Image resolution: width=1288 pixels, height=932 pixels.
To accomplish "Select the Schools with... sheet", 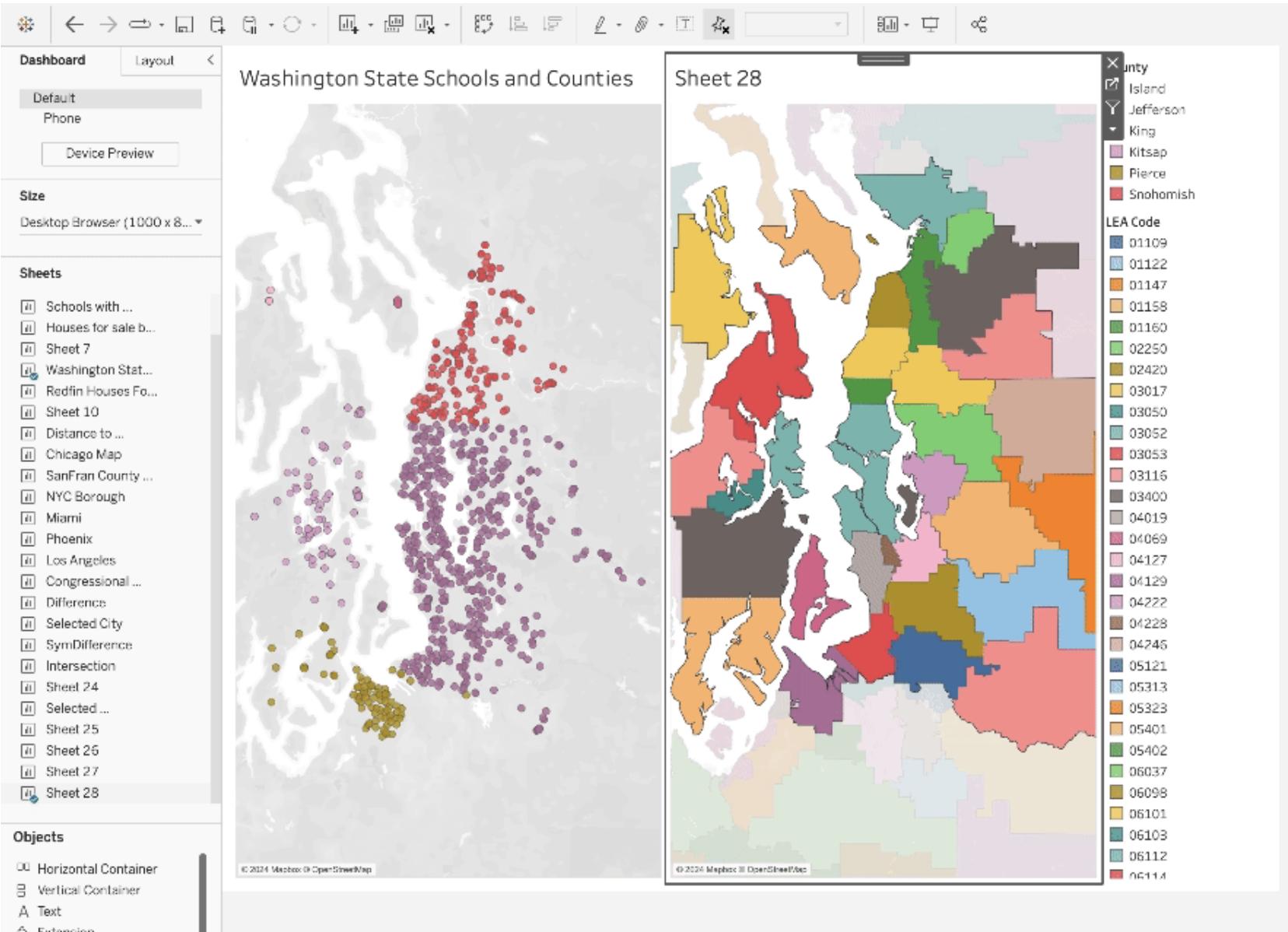I will tap(88, 307).
